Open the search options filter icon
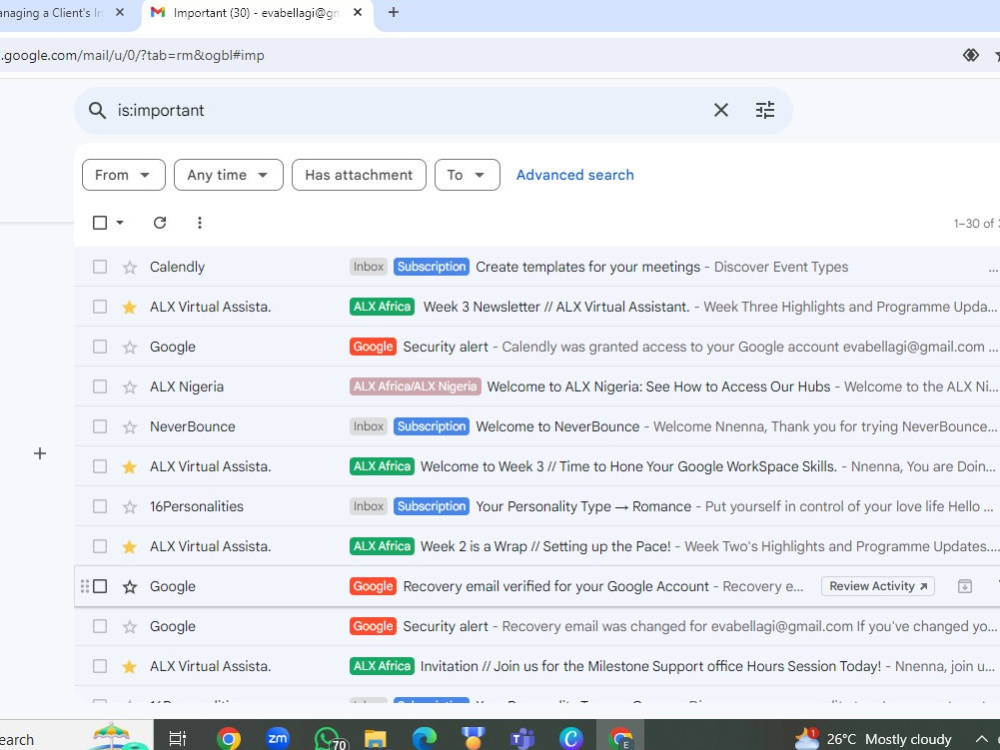 coord(765,110)
